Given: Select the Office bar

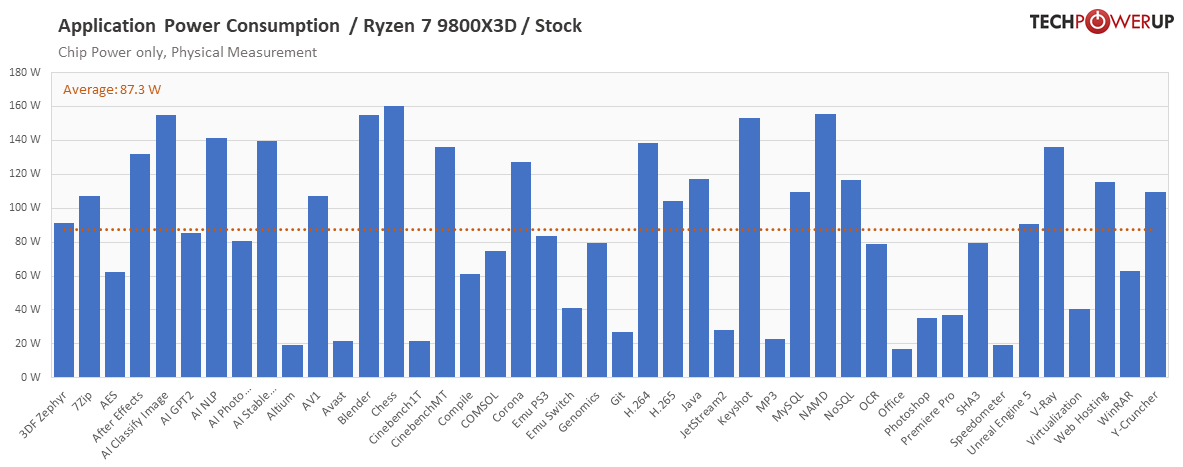Looking at the screenshot, I should tap(902, 363).
